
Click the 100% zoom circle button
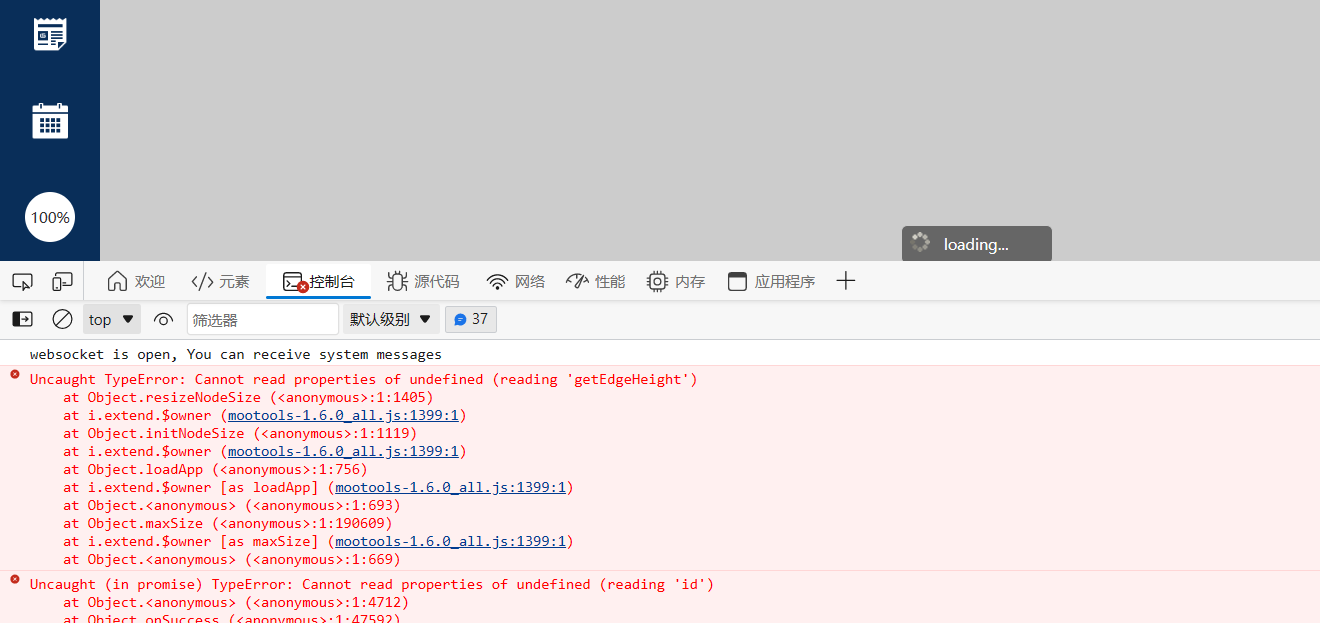(x=50, y=217)
